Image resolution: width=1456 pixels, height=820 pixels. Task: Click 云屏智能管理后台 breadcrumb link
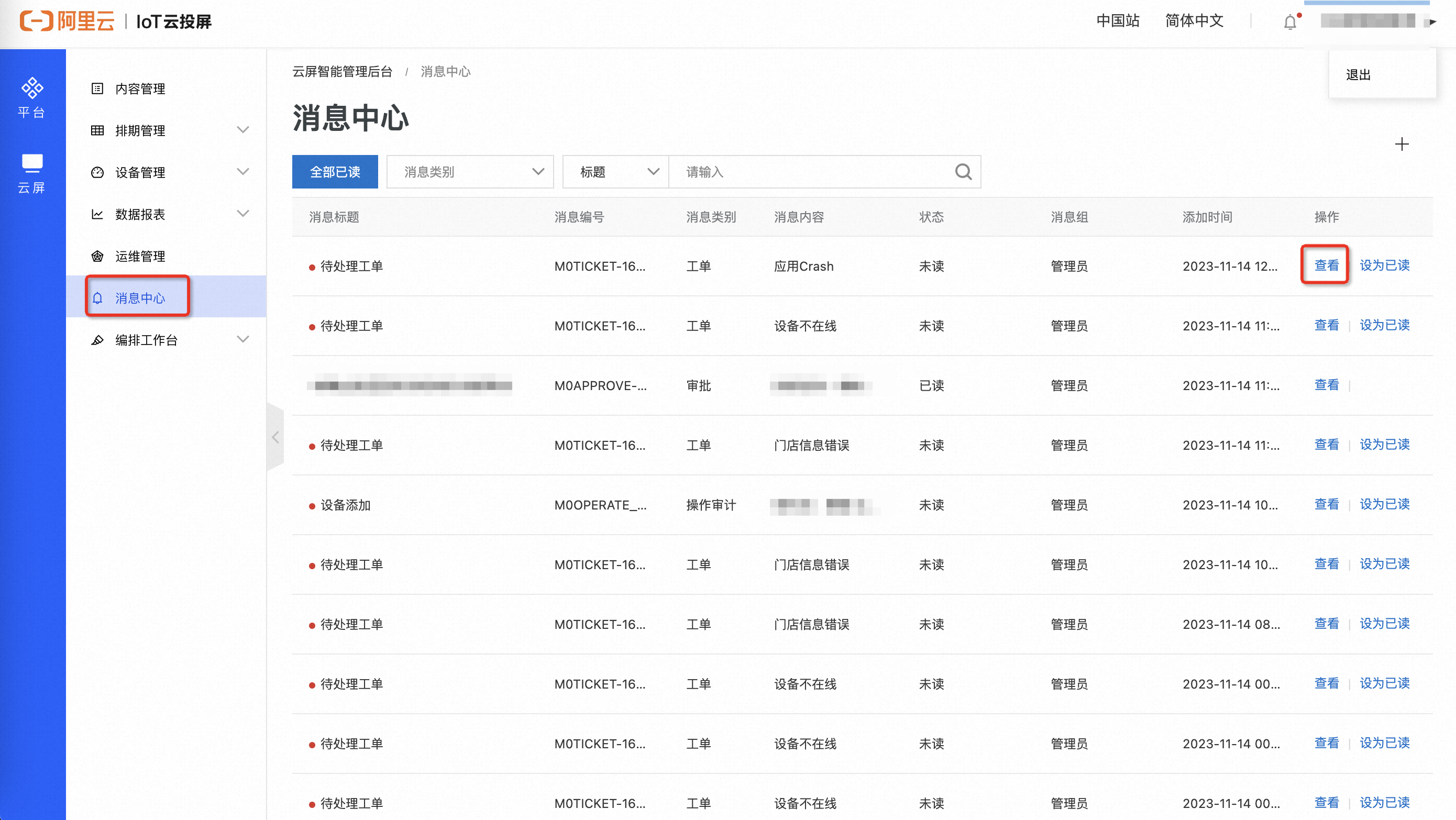coord(342,72)
